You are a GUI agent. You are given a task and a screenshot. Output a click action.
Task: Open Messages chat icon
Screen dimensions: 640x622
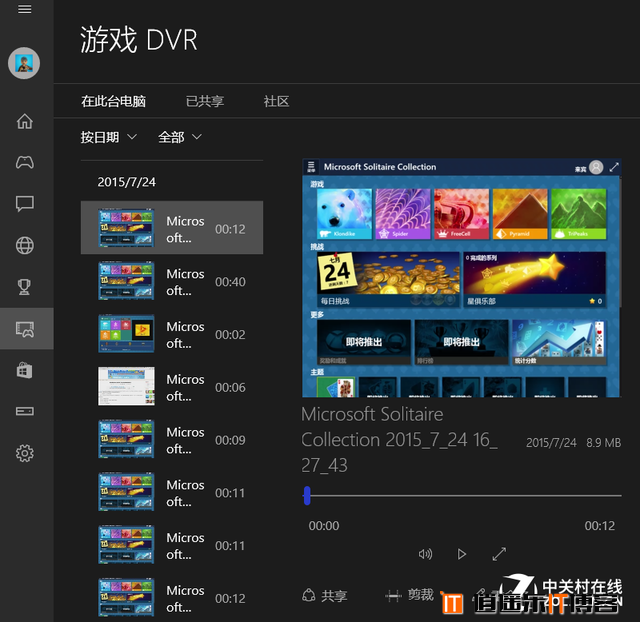[x=24, y=204]
